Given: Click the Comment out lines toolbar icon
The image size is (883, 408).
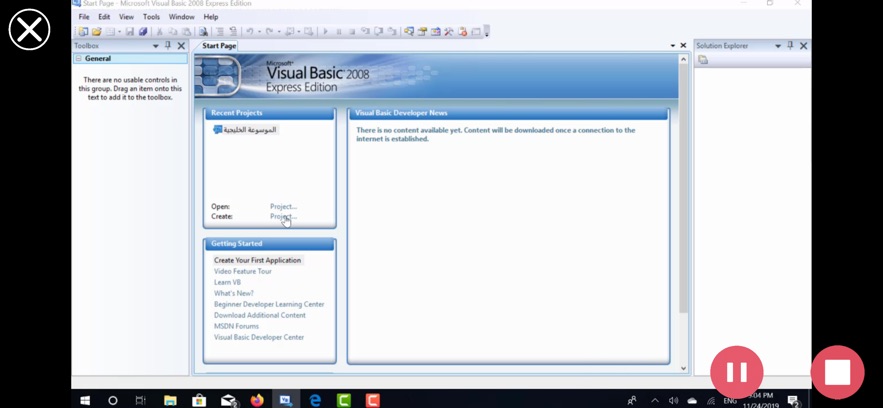Looking at the screenshot, I should point(220,32).
